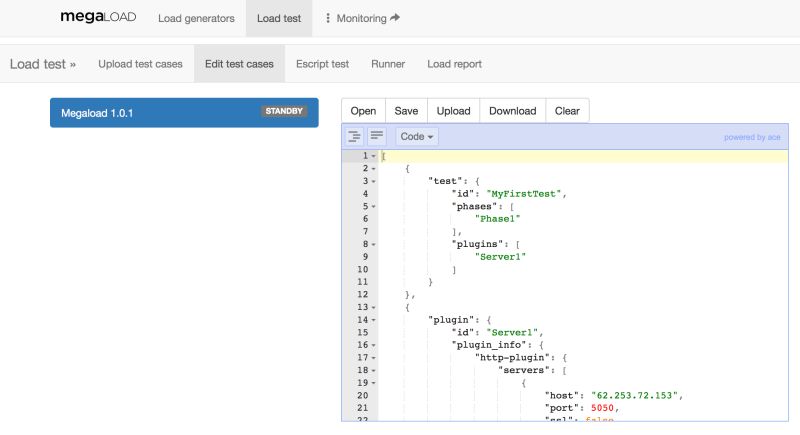Download the test case file
This screenshot has height=435, width=800.
coord(513,111)
